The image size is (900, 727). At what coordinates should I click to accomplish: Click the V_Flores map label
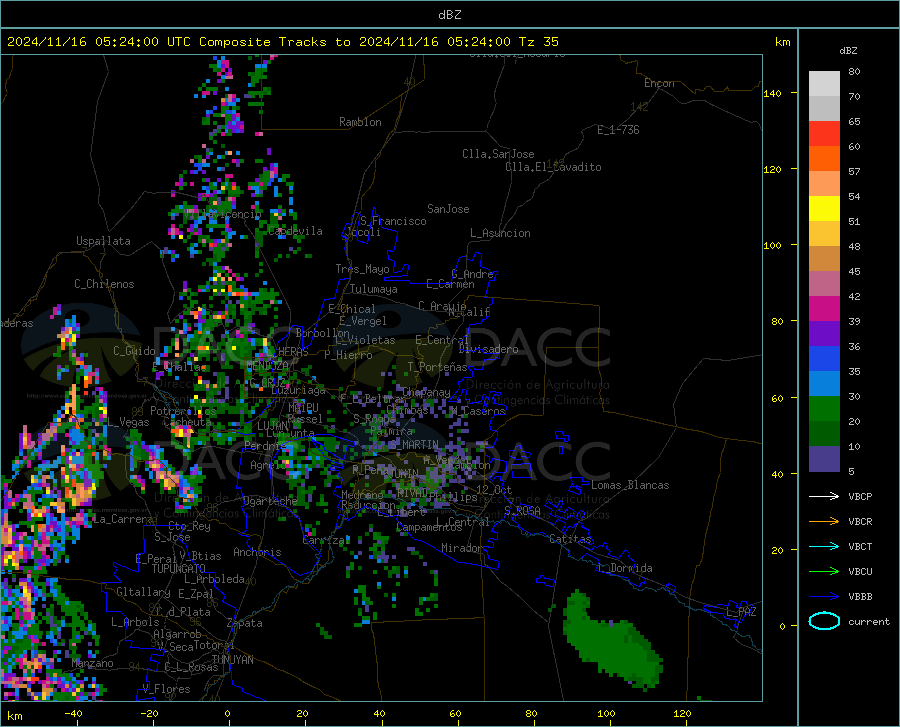coord(166,689)
